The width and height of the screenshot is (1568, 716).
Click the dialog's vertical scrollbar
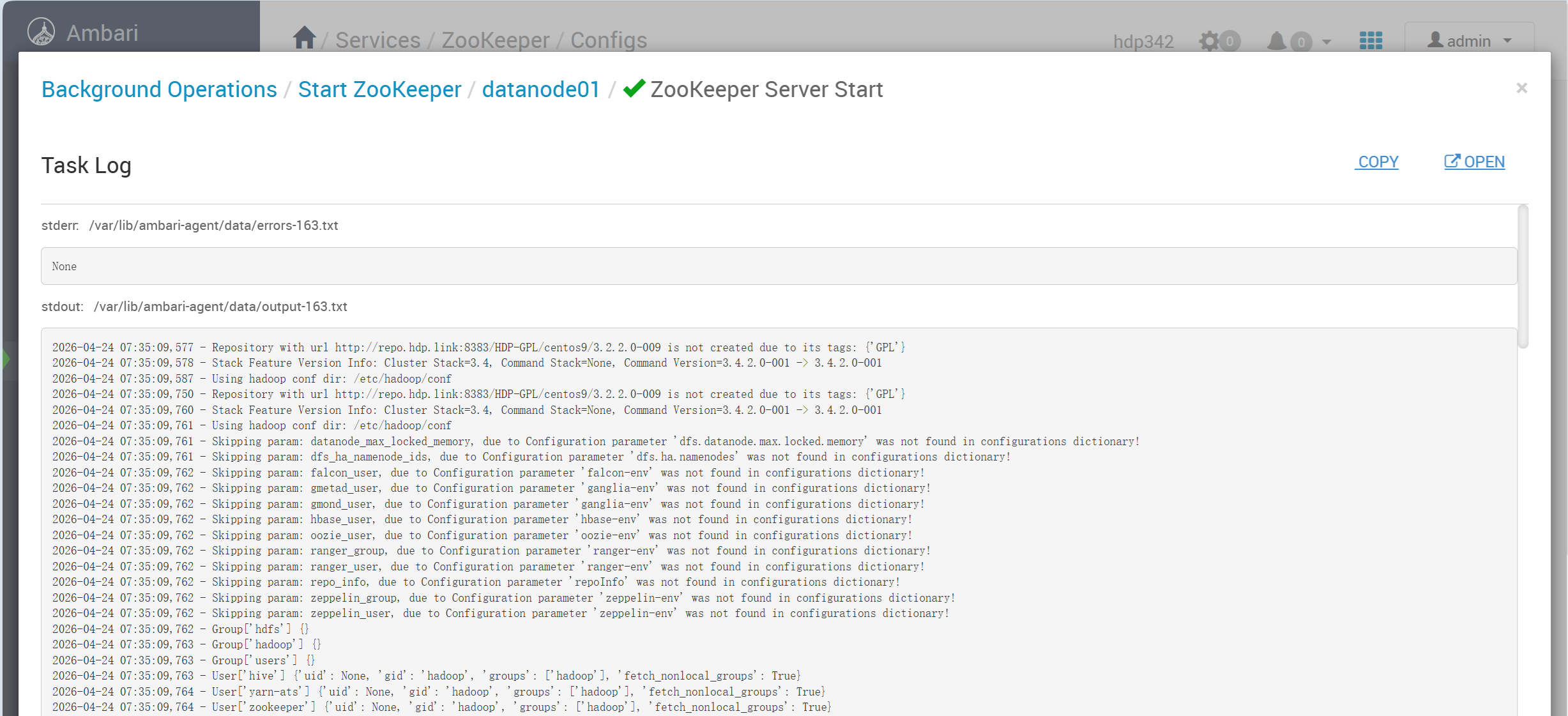(1523, 277)
